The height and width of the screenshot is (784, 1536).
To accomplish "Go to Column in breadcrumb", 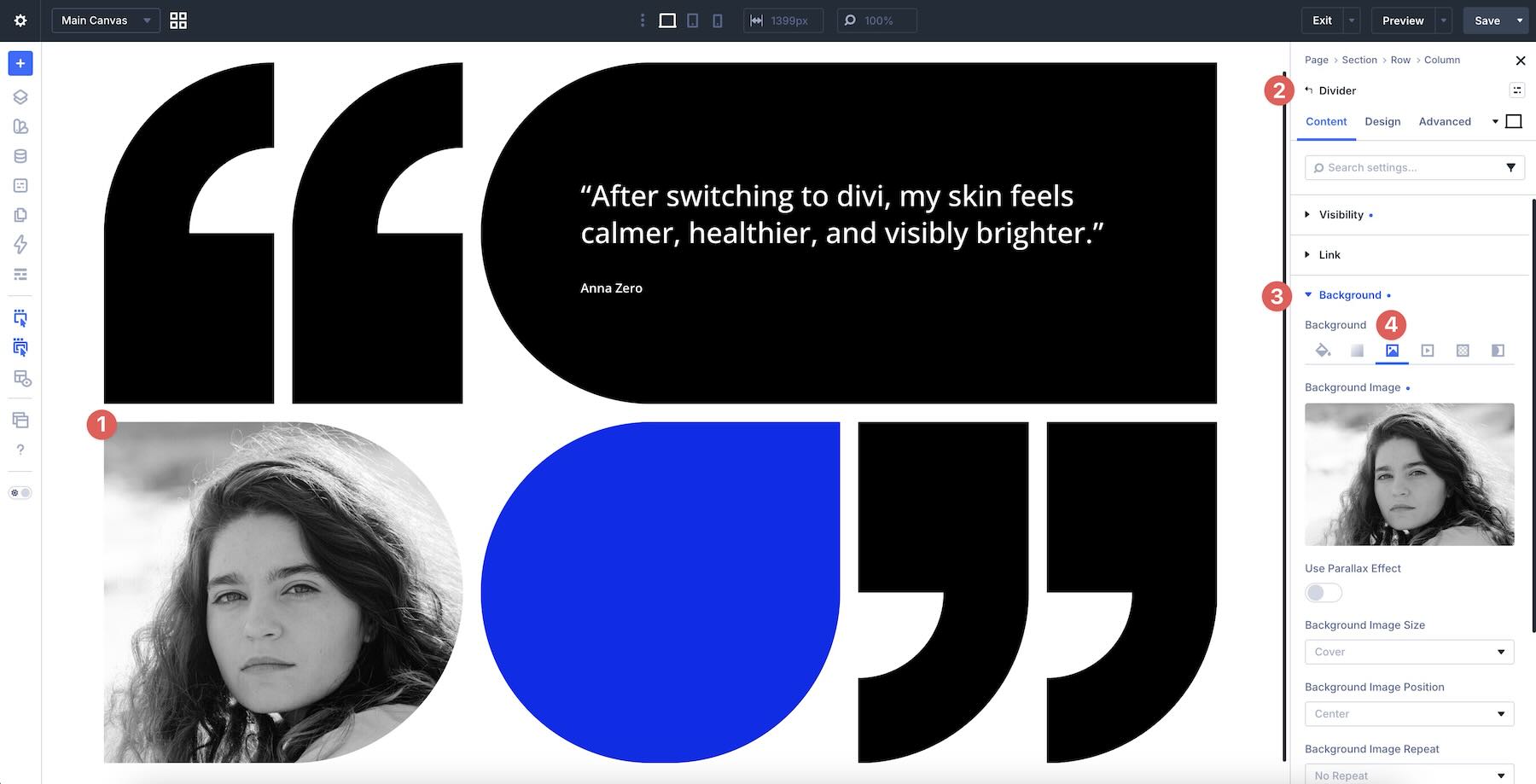I will pos(1442,60).
